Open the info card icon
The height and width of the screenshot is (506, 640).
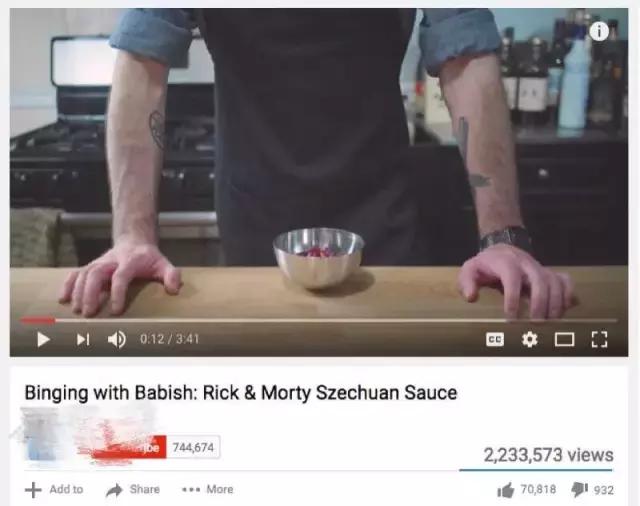(599, 31)
